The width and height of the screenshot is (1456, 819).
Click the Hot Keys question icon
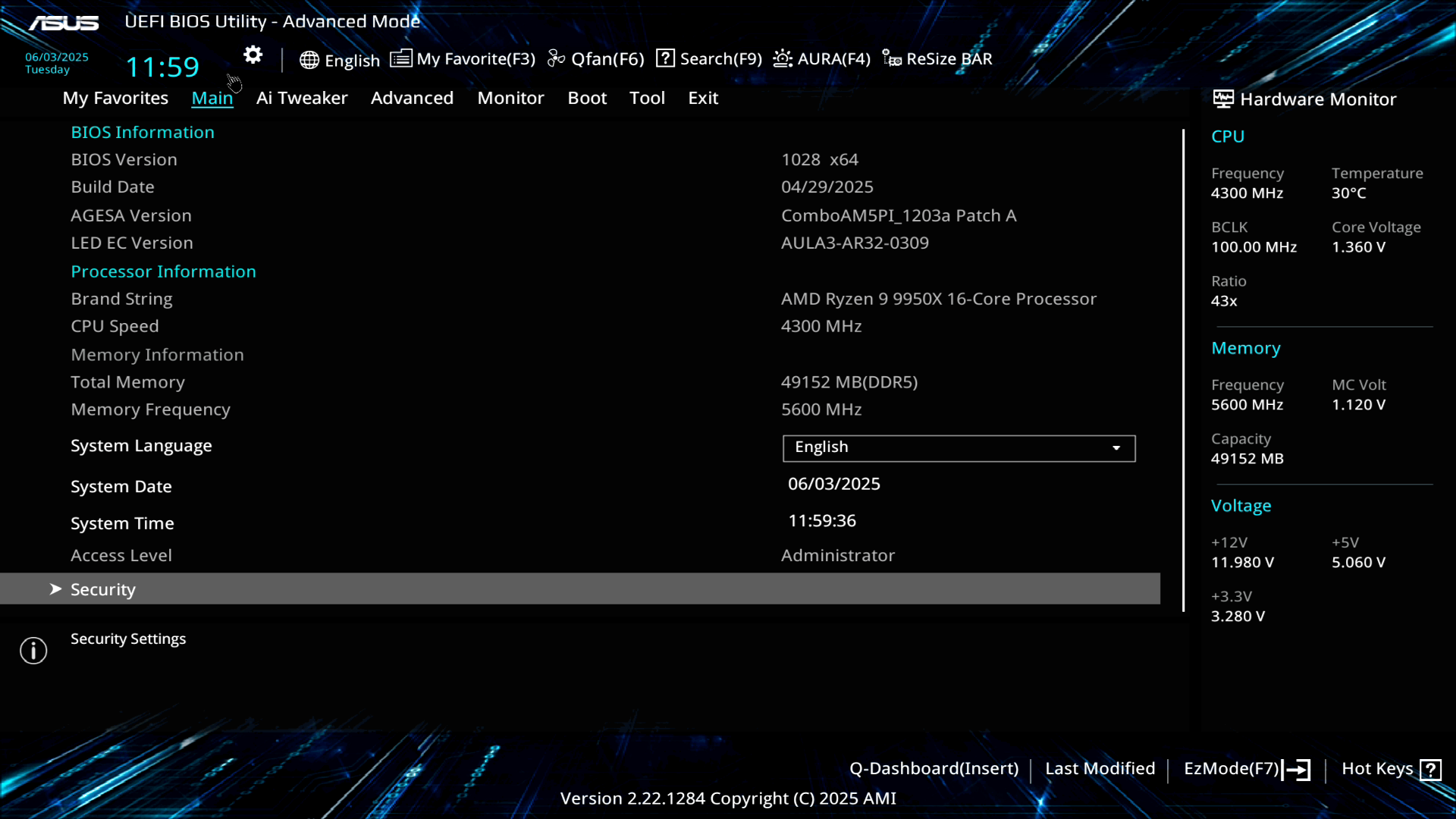coord(1430,770)
